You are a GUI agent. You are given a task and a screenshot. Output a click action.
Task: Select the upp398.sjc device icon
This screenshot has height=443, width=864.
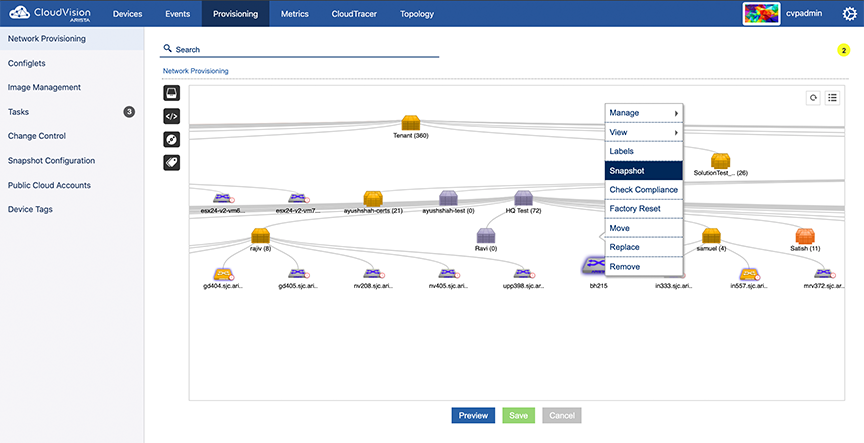coord(523,274)
